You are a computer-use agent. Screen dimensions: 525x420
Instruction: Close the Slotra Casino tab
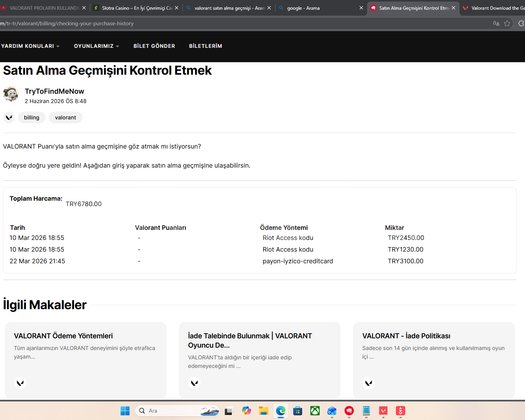[x=176, y=8]
